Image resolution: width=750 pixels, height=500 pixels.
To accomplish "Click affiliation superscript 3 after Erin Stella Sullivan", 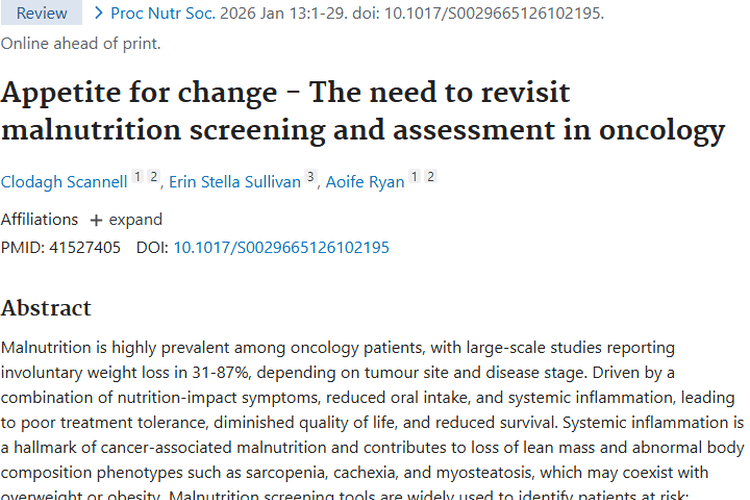I will (310, 177).
